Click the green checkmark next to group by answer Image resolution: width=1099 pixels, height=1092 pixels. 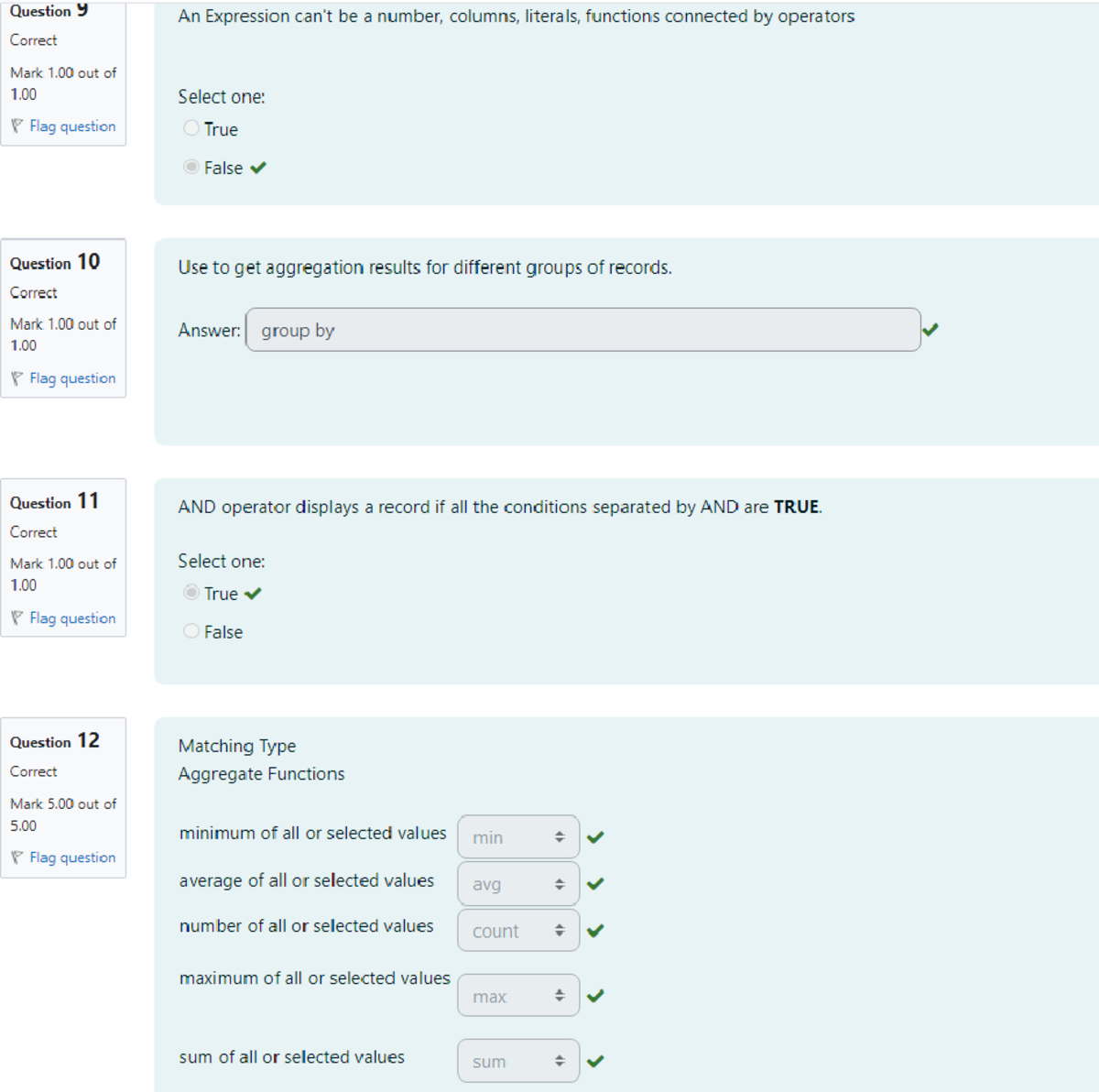[930, 329]
